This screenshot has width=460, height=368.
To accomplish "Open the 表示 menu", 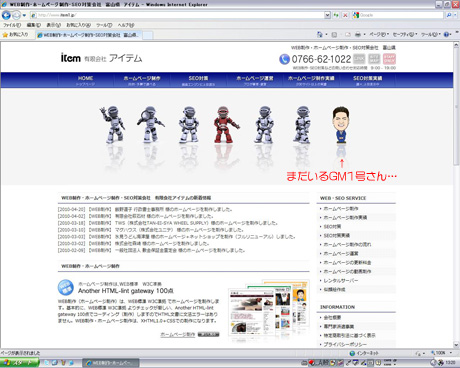I will [x=53, y=25].
